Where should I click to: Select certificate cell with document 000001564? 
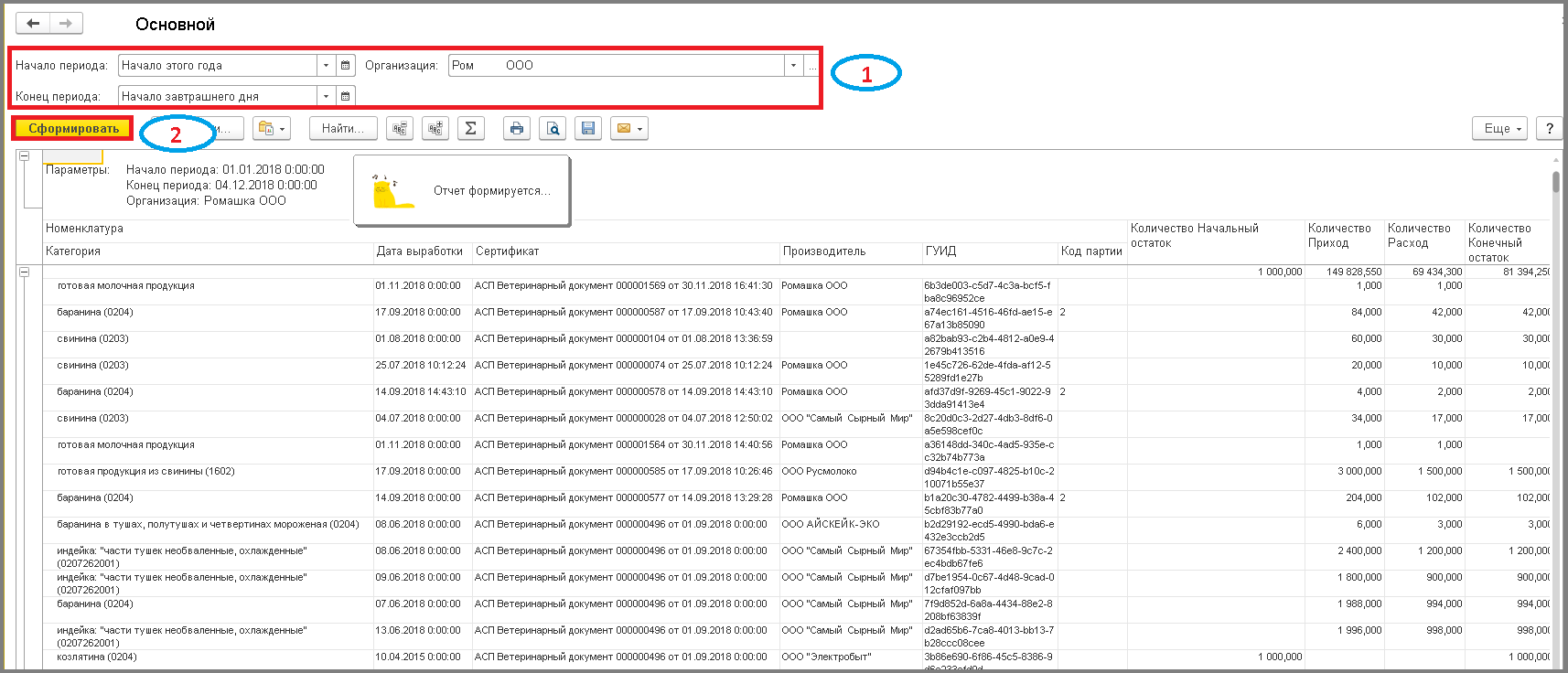pyautogui.click(x=626, y=451)
